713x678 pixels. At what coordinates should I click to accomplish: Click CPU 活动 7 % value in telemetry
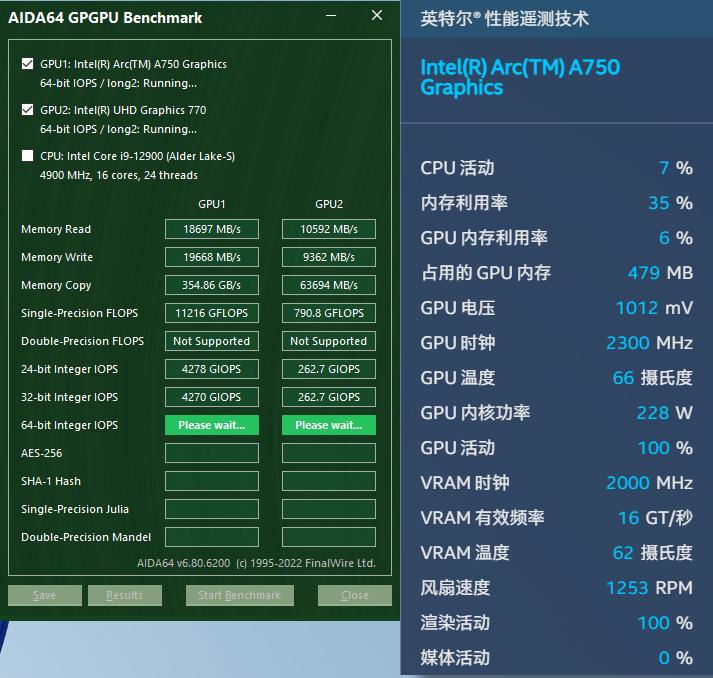[x=676, y=168]
